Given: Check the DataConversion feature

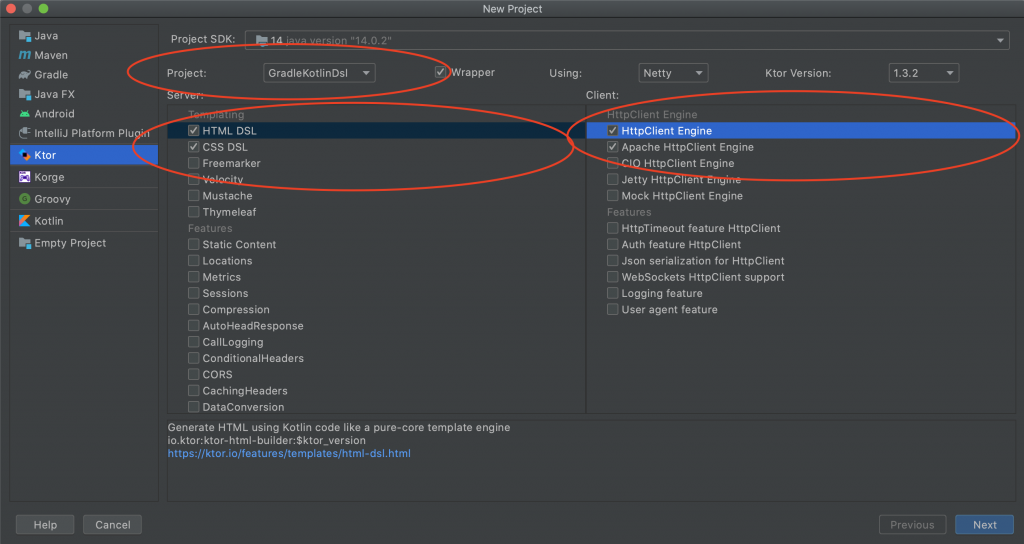Looking at the screenshot, I should pos(193,407).
